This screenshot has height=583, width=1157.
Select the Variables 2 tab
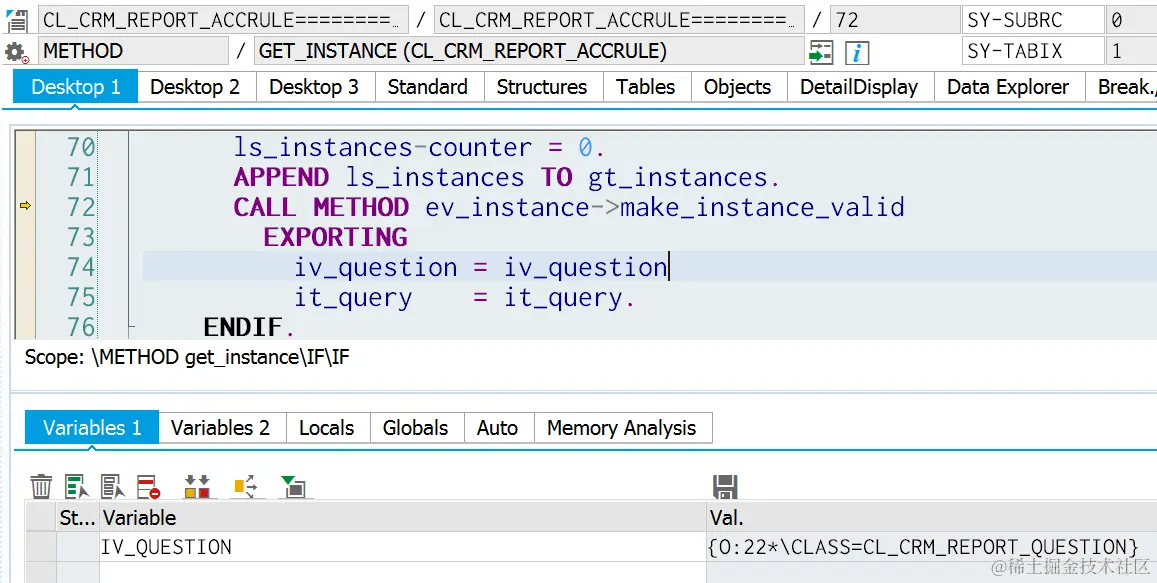(x=221, y=428)
